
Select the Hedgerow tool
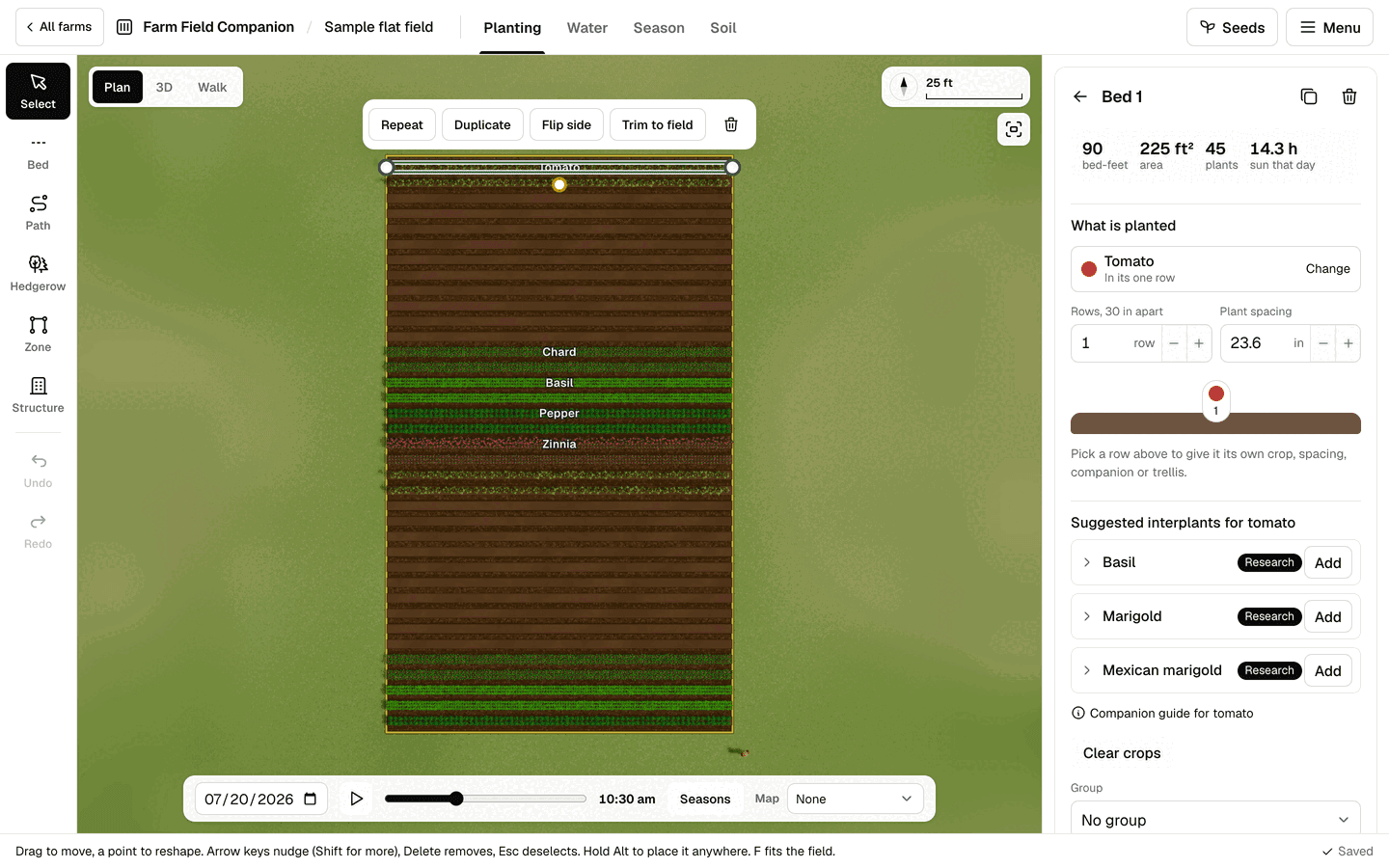[39, 274]
